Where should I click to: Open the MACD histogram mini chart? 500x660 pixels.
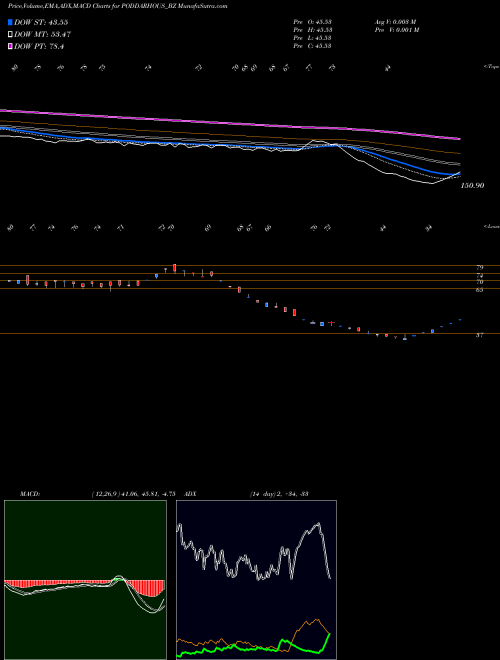[85, 580]
